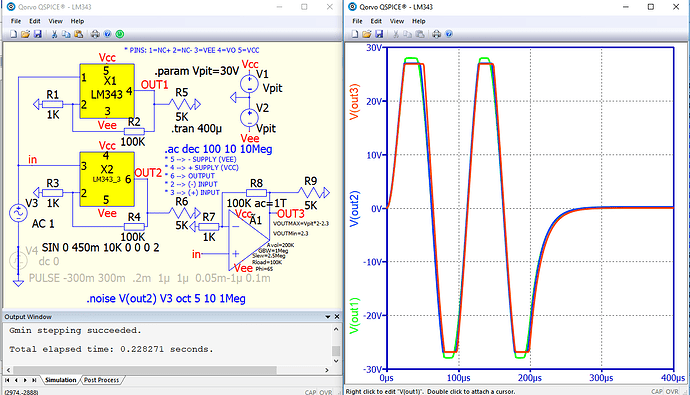
Task: Open File menu in schematic window
Action: 16,21
